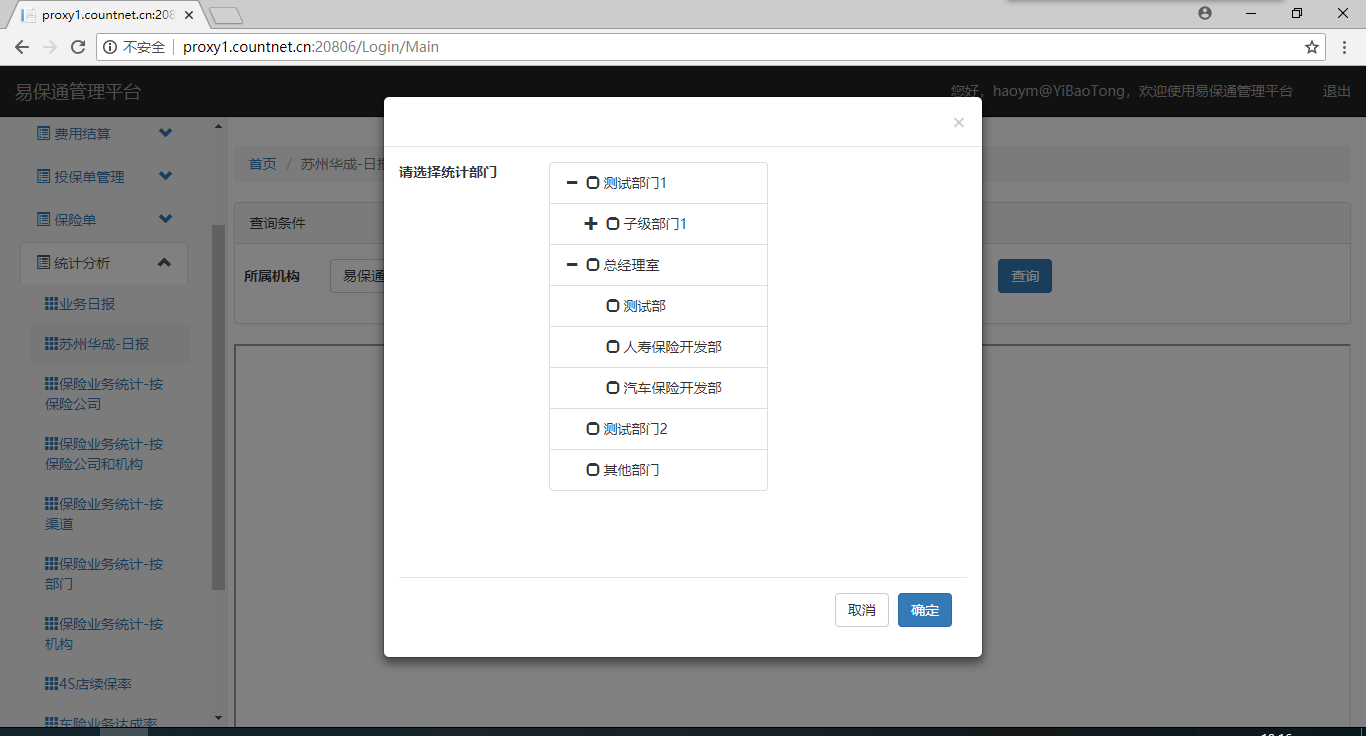The height and width of the screenshot is (736, 1366).
Task: Click the grid icon beside 4S店续保率
Action: [52, 684]
